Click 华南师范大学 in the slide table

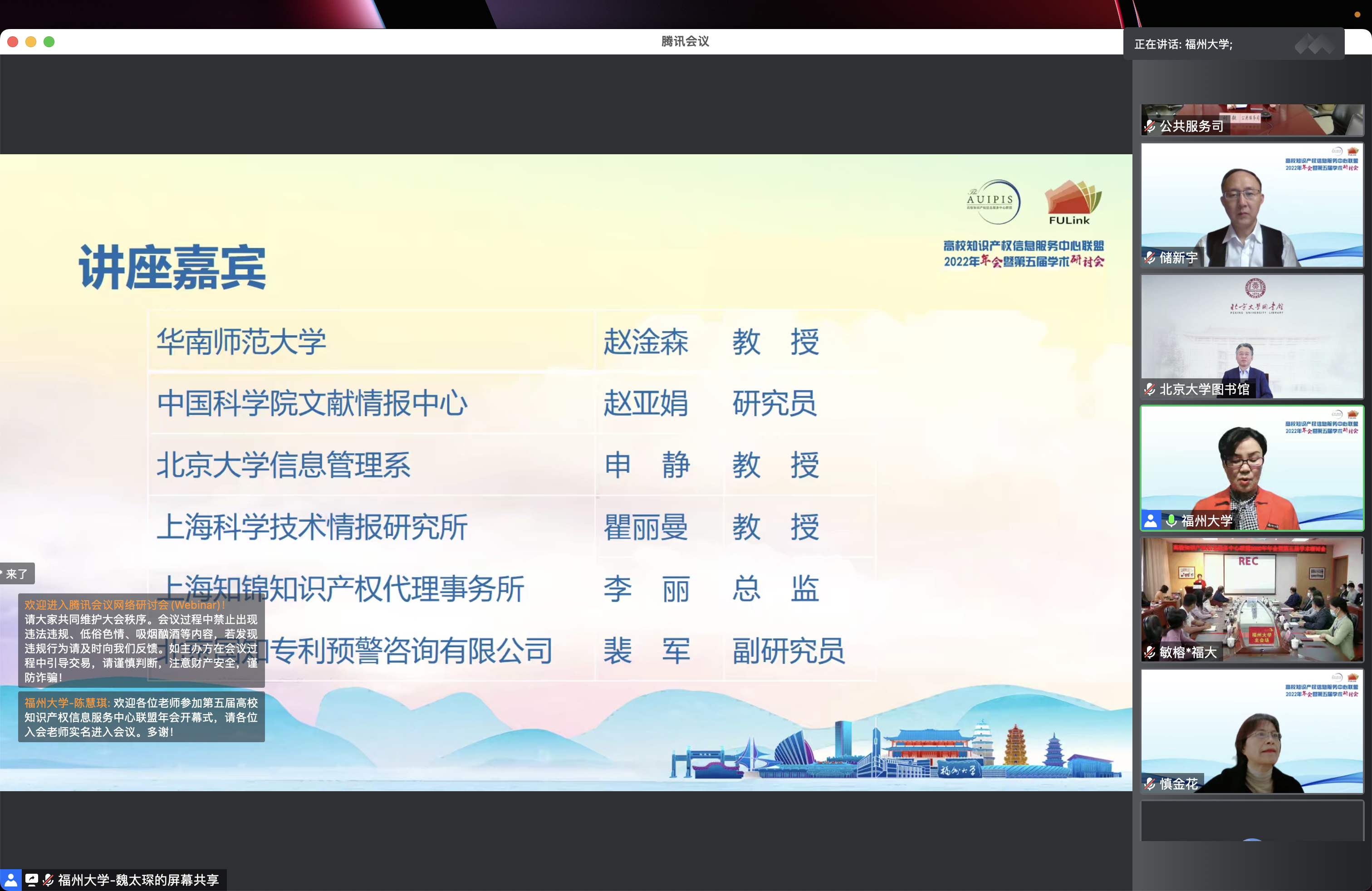coord(241,342)
